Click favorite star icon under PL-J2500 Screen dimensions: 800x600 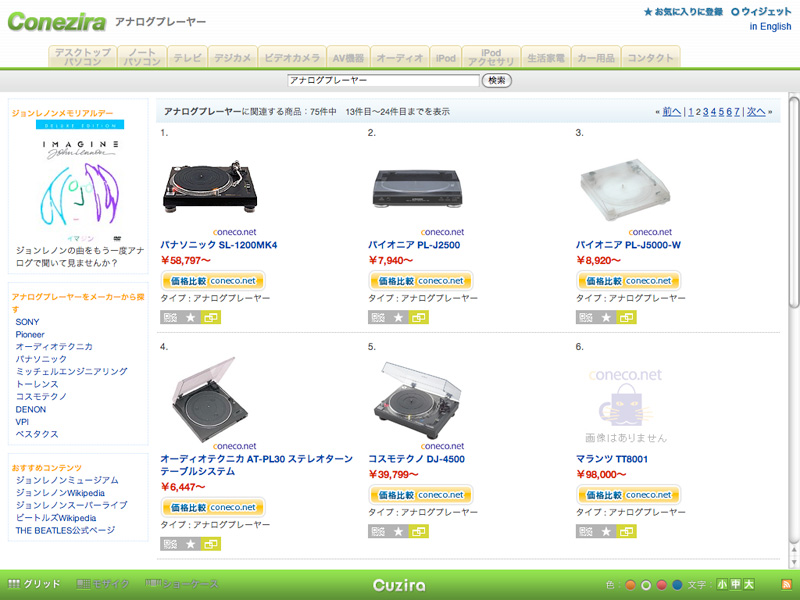(398, 317)
